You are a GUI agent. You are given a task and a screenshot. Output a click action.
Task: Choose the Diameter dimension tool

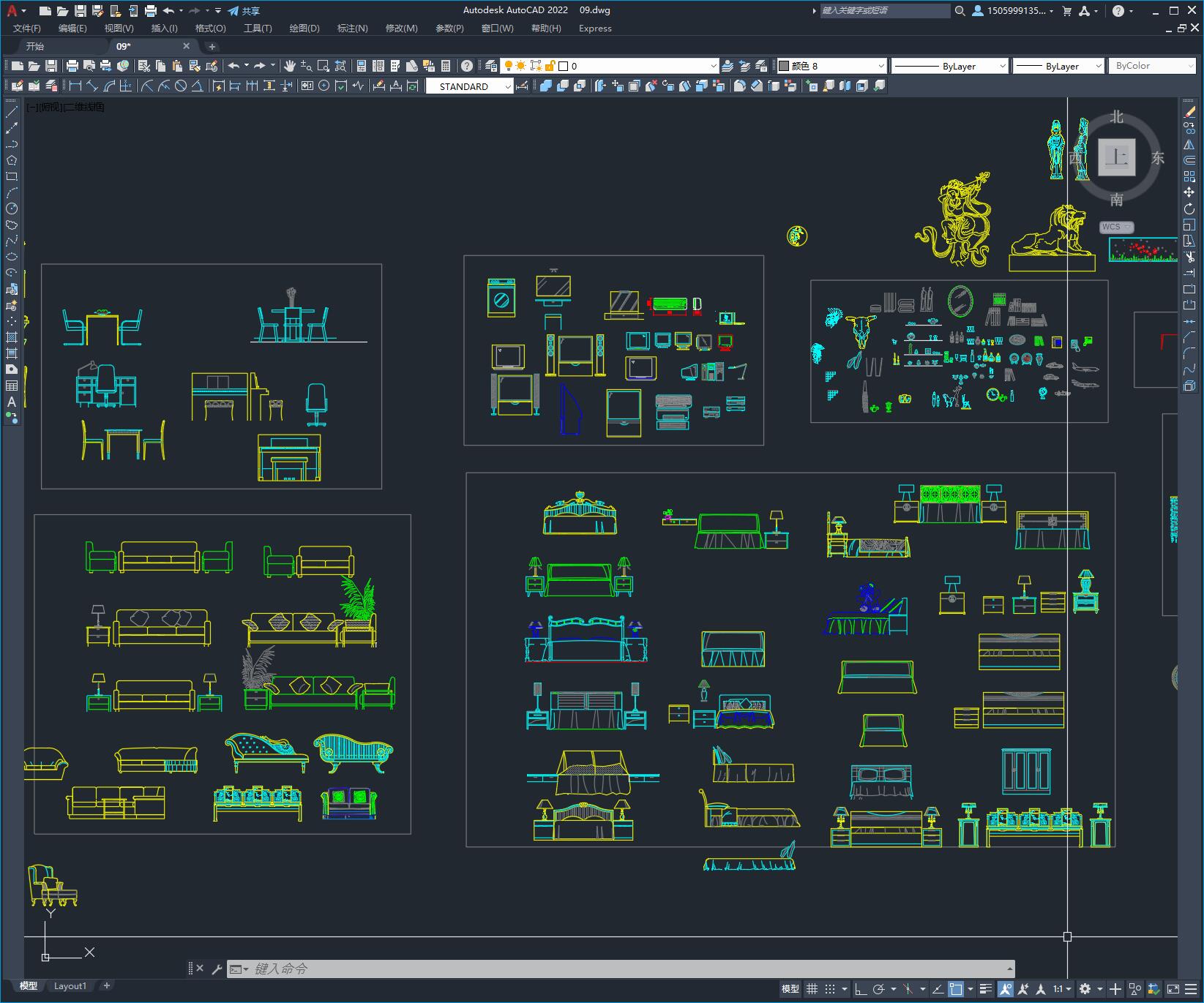point(181,86)
